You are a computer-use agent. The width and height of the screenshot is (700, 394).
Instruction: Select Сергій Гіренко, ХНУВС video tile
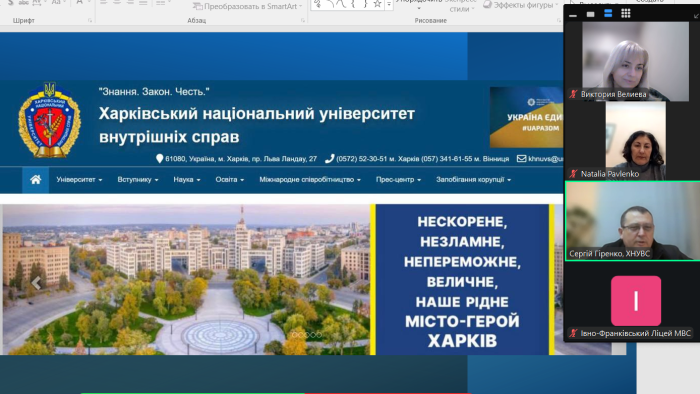click(x=633, y=221)
